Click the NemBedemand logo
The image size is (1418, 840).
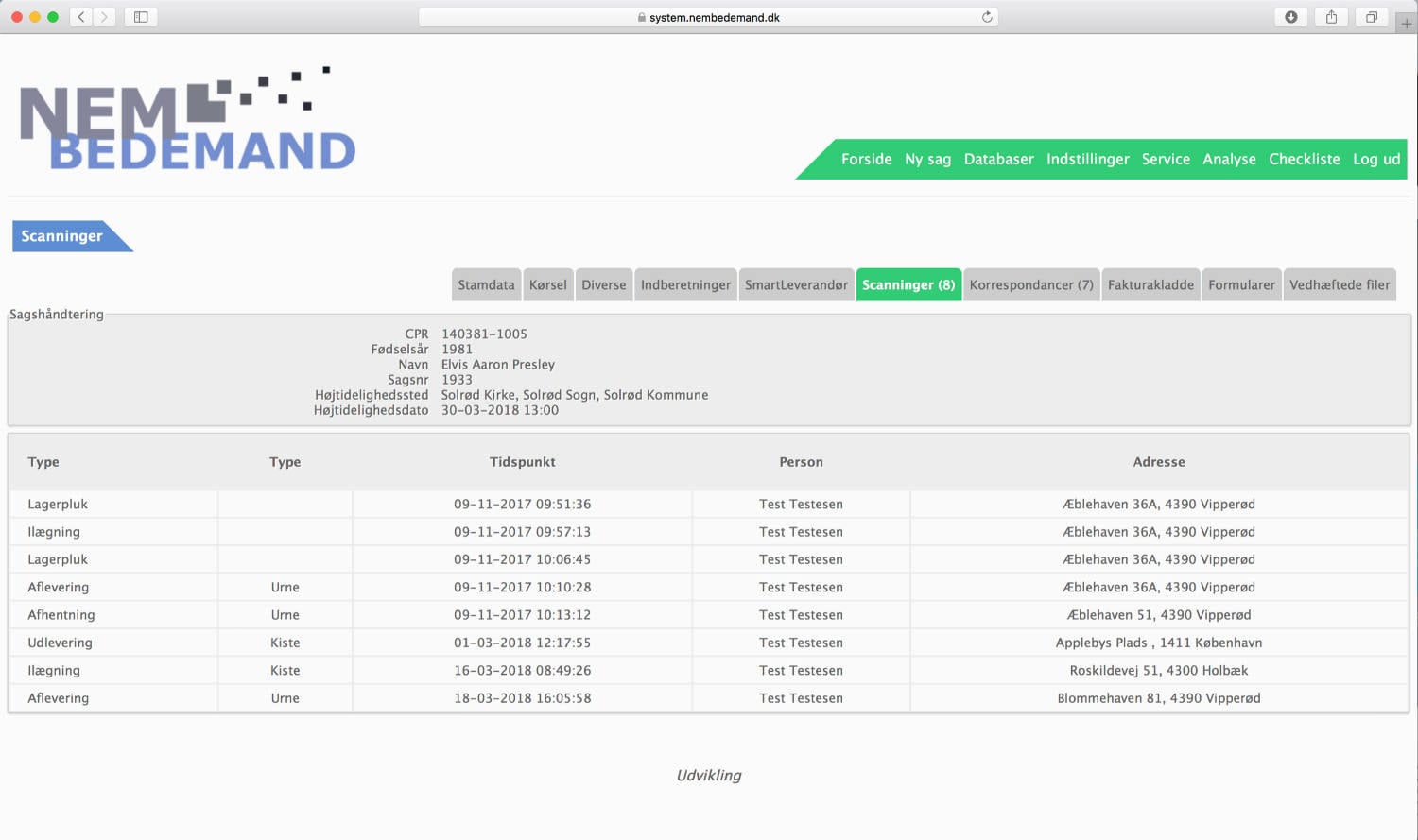pyautogui.click(x=188, y=120)
